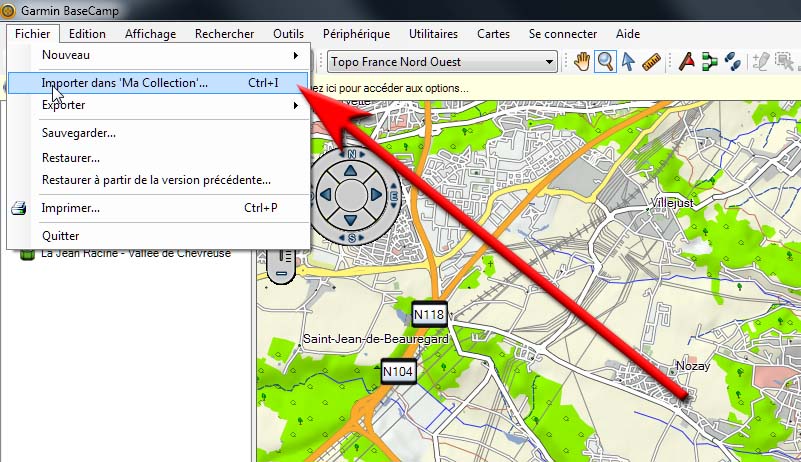This screenshot has height=462, width=801.
Task: Select the Zoom magnifier tool
Action: coord(605,62)
